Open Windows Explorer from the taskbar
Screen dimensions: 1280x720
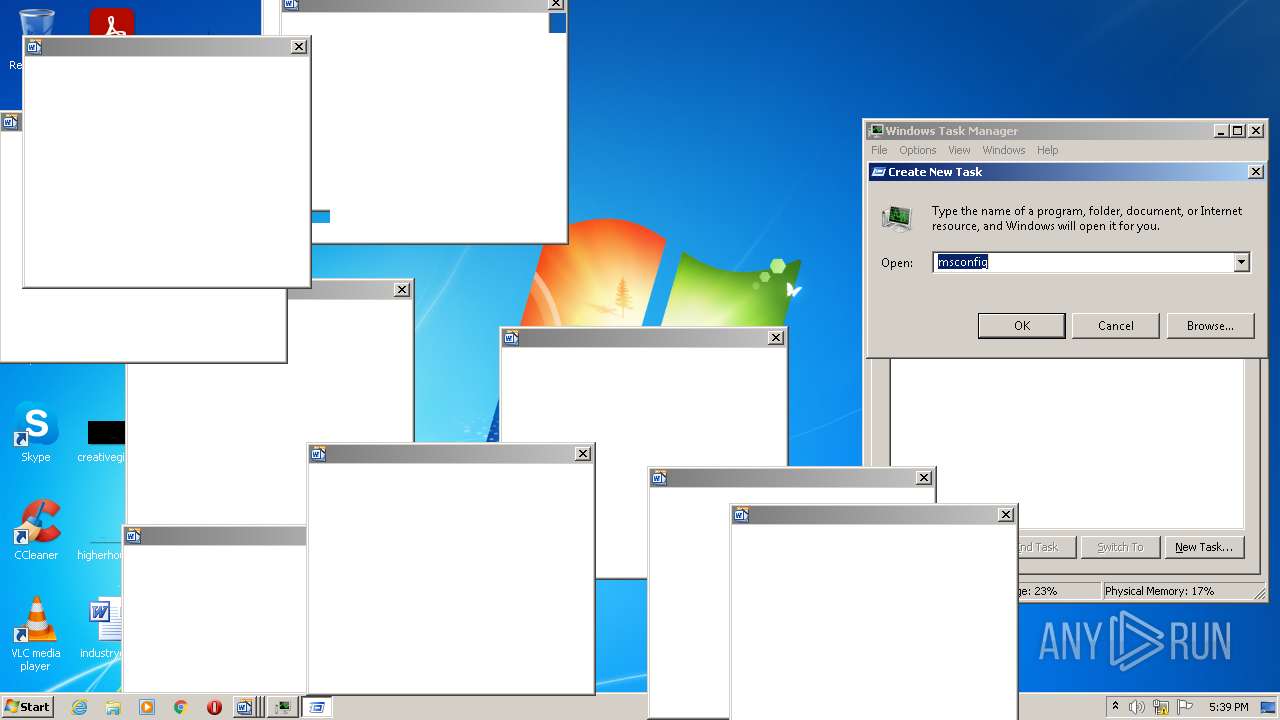pyautogui.click(x=113, y=707)
